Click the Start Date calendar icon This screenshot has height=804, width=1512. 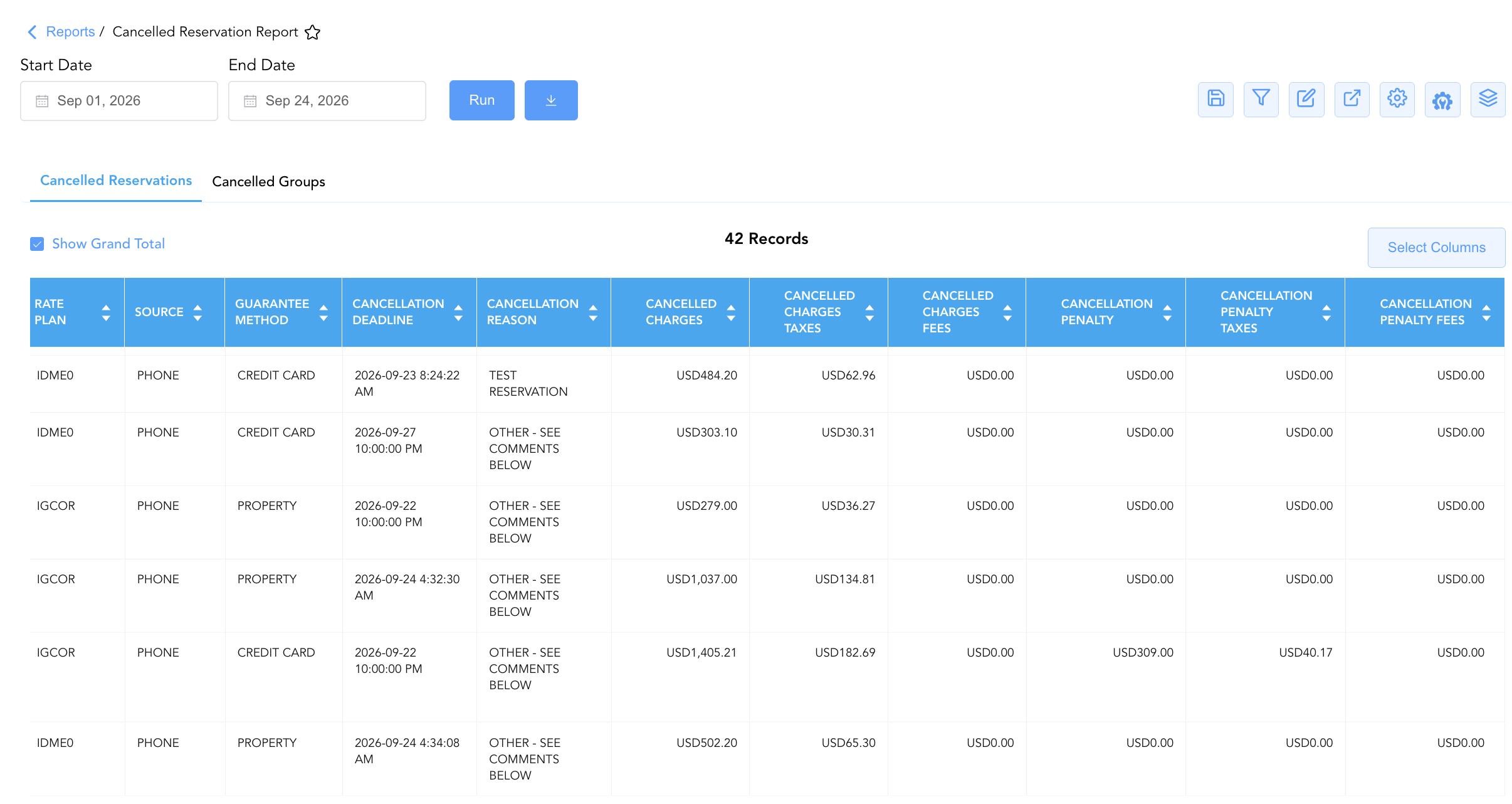click(42, 101)
